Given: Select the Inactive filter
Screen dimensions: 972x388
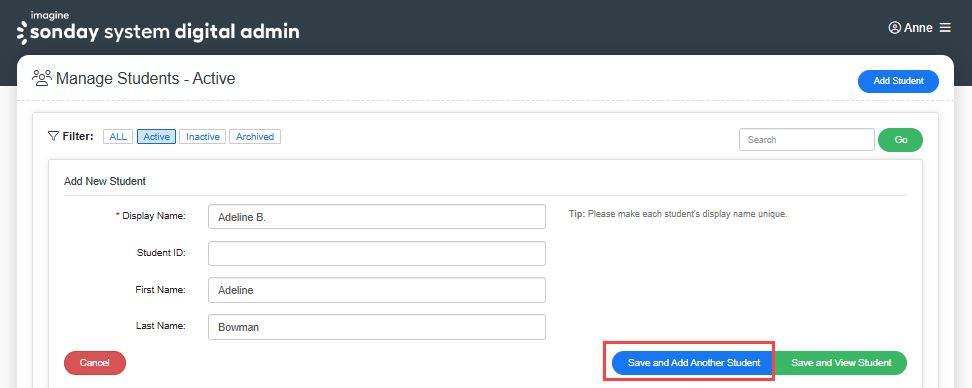Looking at the screenshot, I should 203,136.
